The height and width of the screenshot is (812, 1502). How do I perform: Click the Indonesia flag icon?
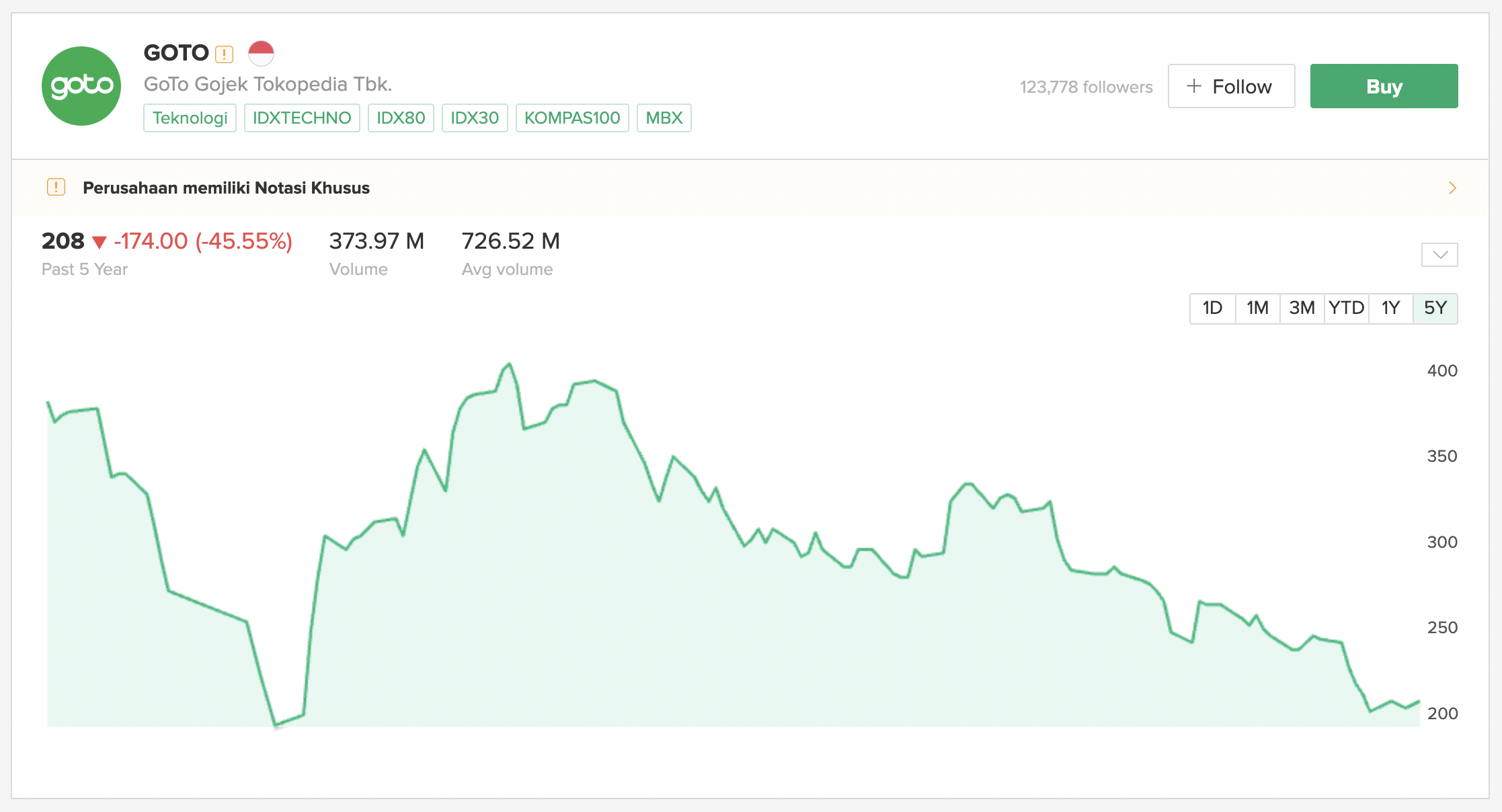tap(263, 52)
